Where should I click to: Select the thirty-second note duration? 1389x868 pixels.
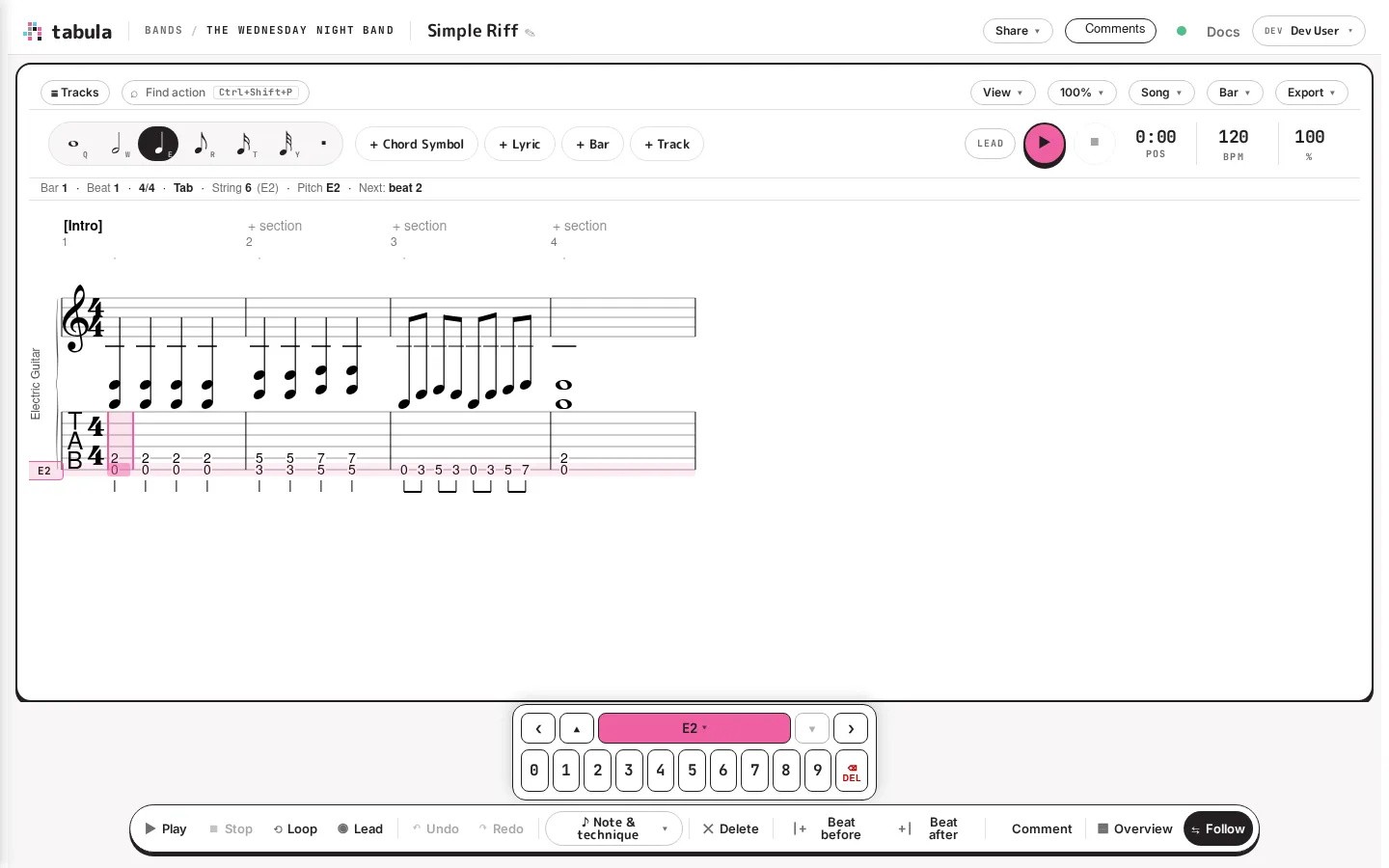[x=286, y=145]
